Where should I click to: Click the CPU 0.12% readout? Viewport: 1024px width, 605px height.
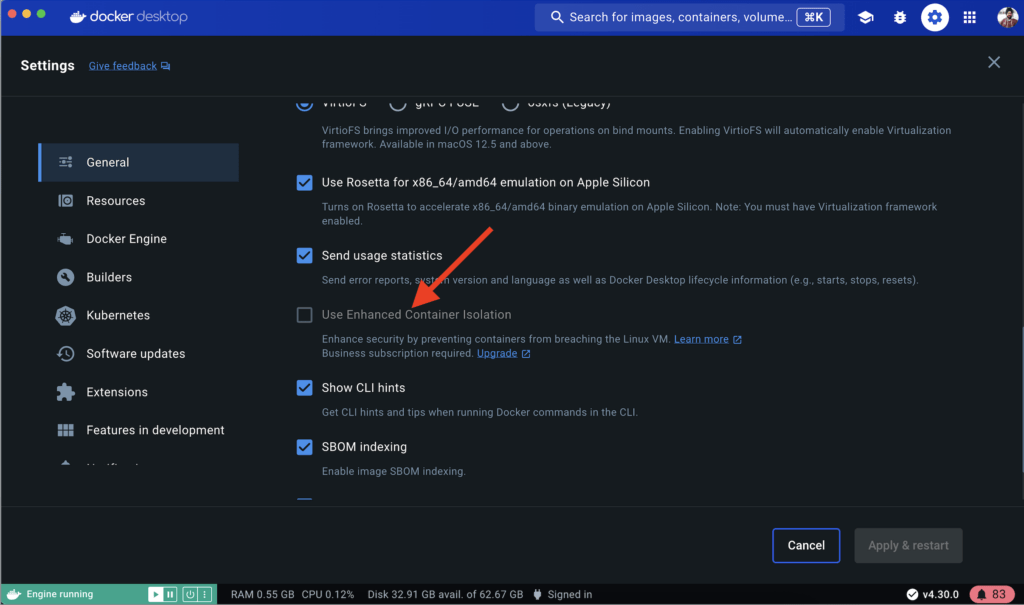coord(328,595)
